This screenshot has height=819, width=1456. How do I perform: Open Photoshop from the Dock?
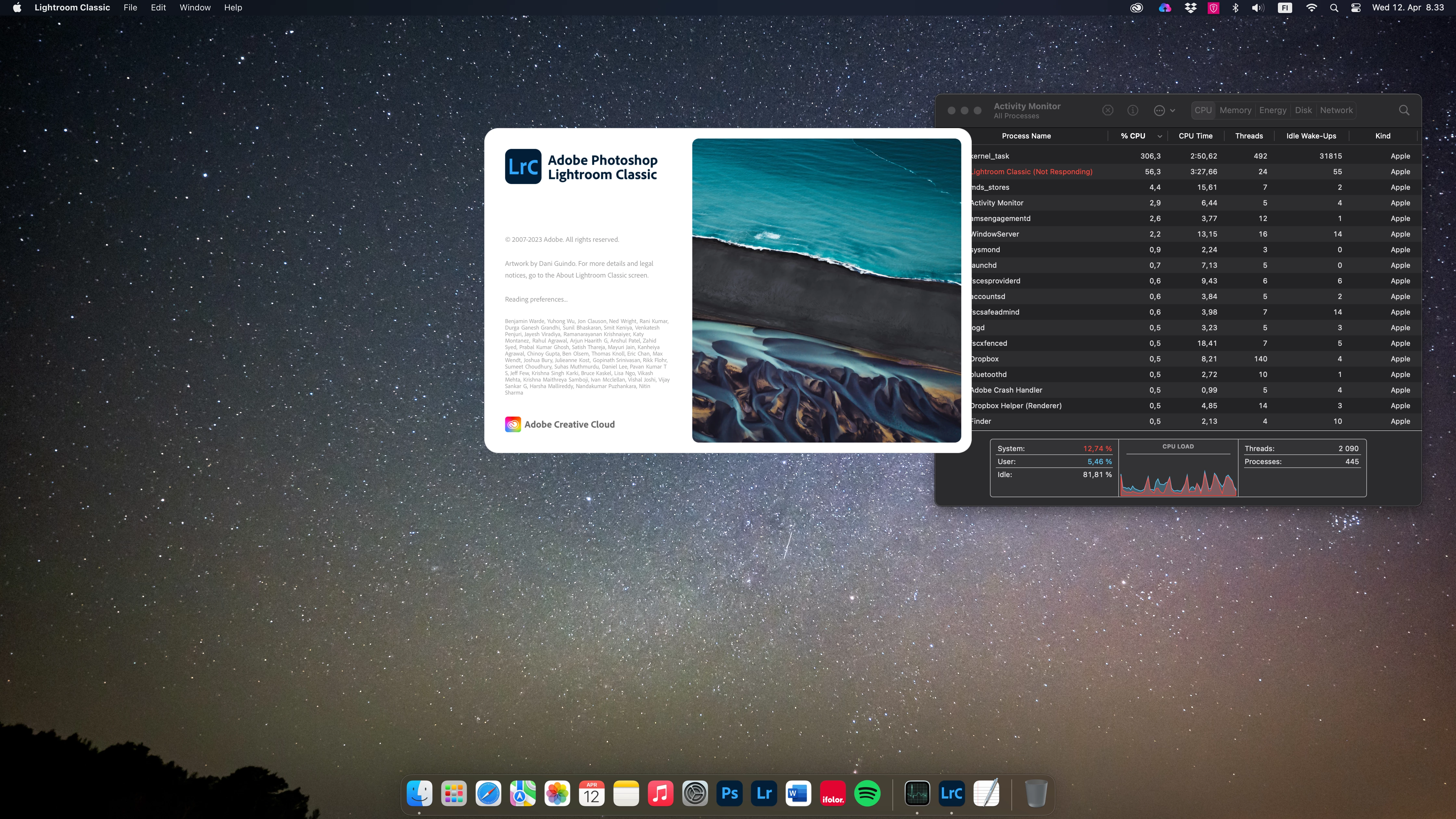coord(729,794)
